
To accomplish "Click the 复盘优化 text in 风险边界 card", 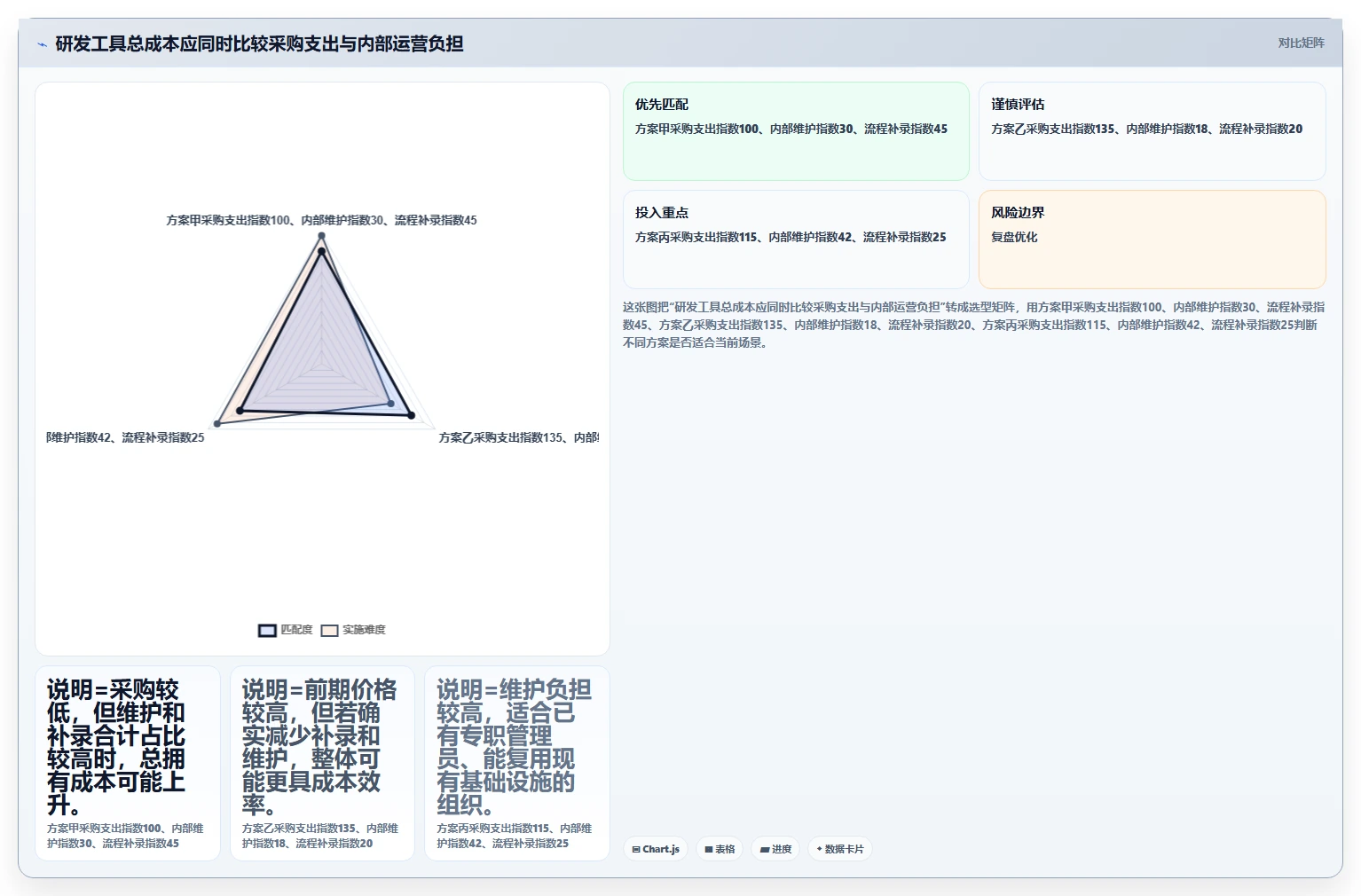I will pos(1014,237).
